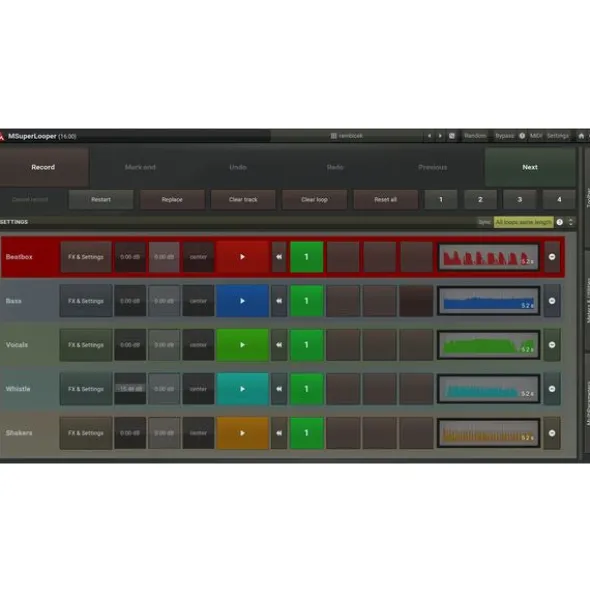The width and height of the screenshot is (590, 591).
Task: Click the Clear track button
Action: tap(243, 199)
